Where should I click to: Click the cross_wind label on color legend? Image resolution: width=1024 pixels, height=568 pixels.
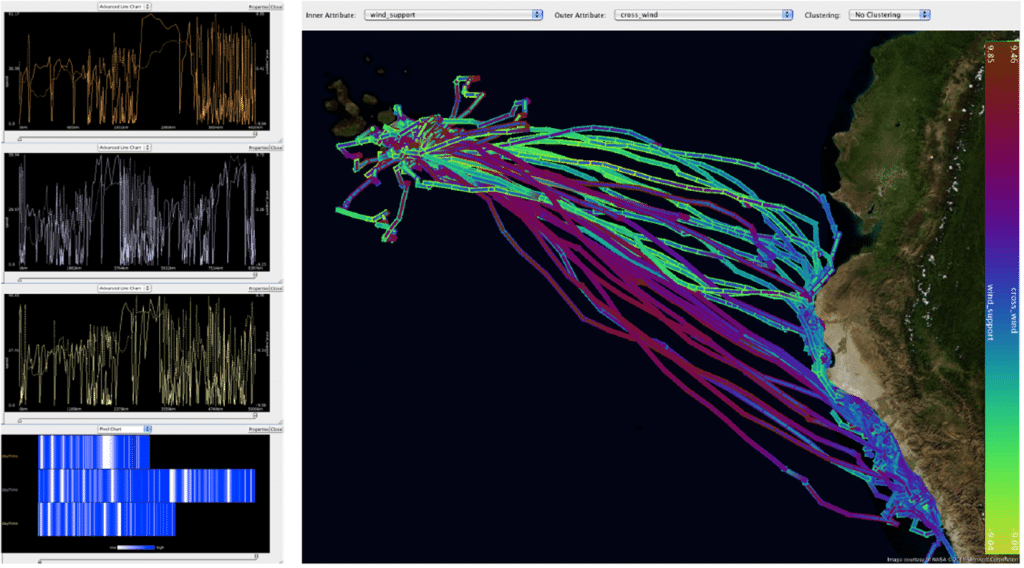tap(1013, 311)
